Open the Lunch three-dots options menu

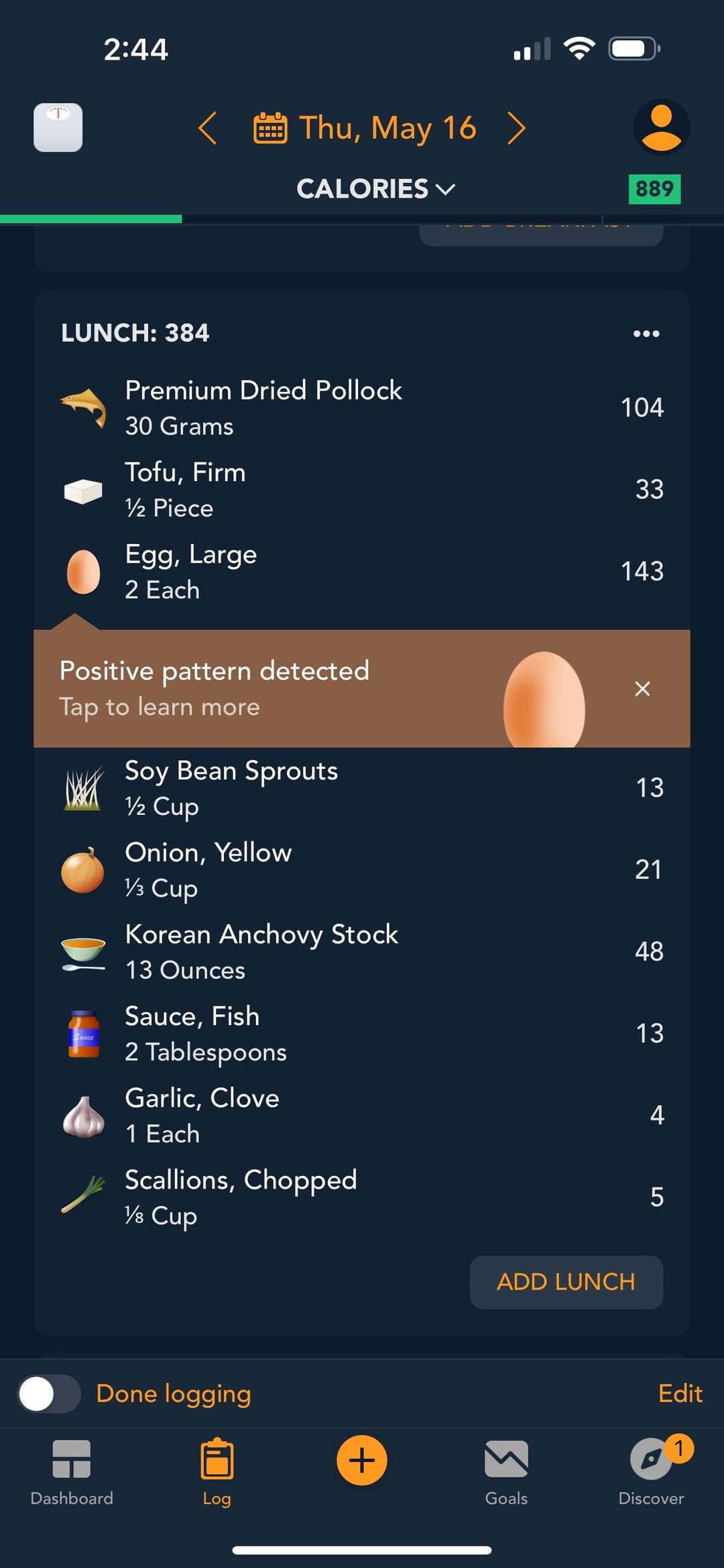646,333
